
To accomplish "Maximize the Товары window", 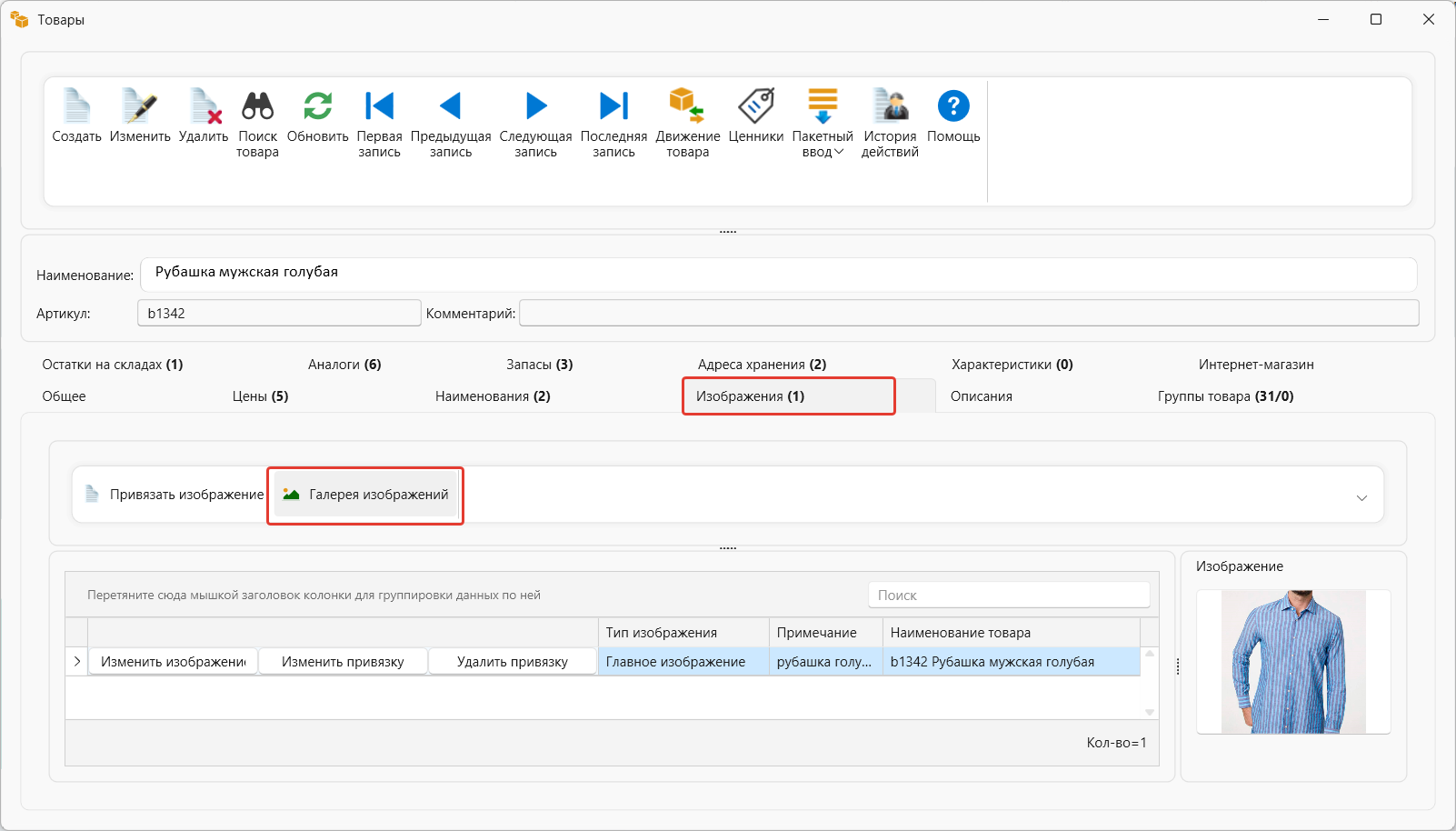I will pos(1376,19).
